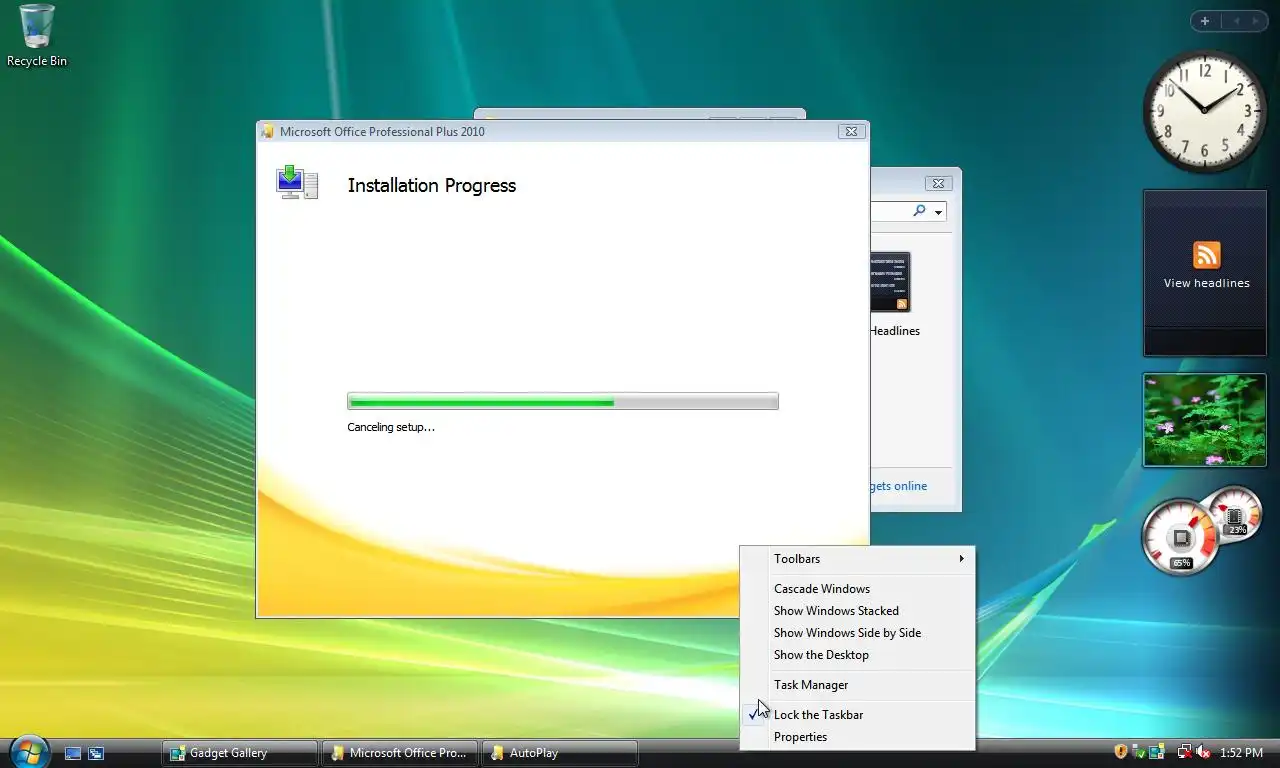Toggle Lock the Taskbar checkmark

coord(754,714)
